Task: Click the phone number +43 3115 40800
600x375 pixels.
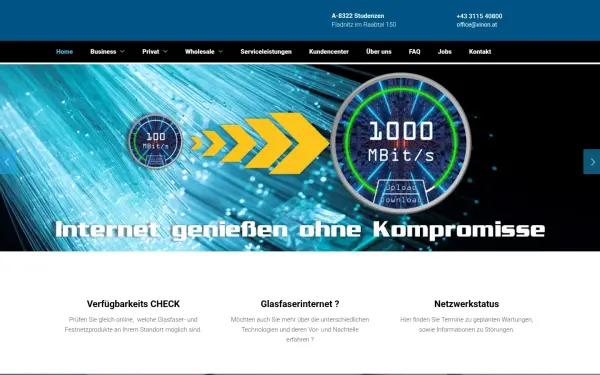Action: 479,16
